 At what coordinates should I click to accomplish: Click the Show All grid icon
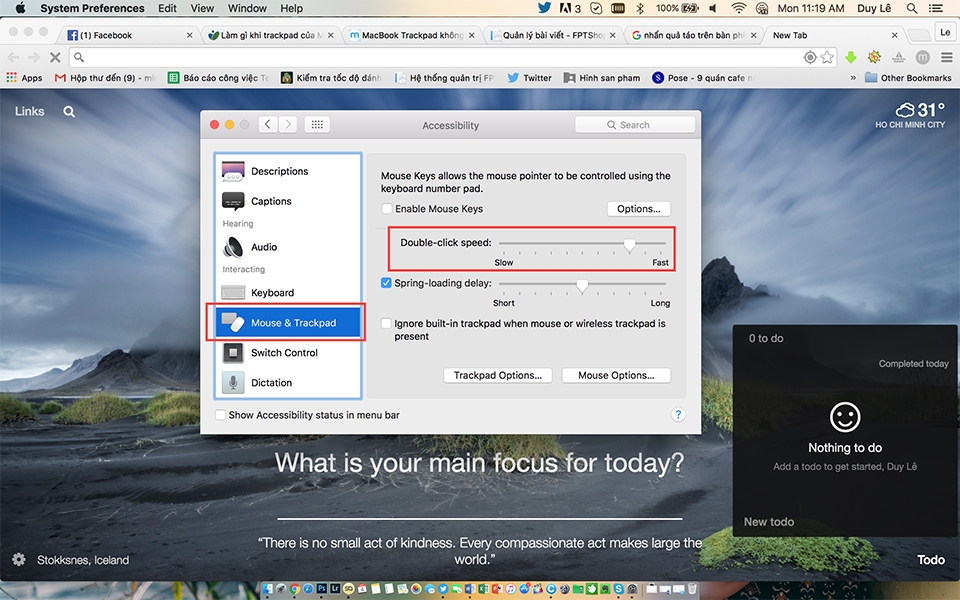[x=317, y=124]
